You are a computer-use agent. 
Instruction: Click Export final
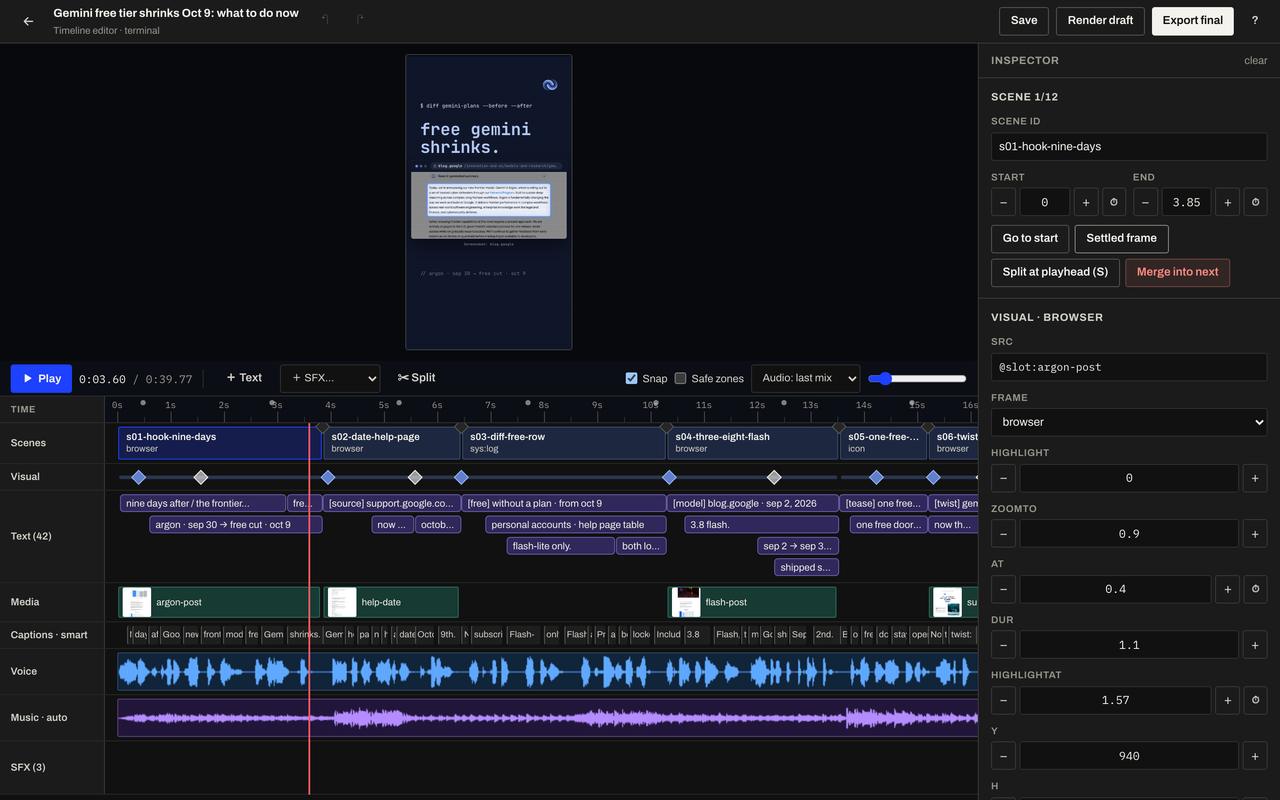[1192, 21]
